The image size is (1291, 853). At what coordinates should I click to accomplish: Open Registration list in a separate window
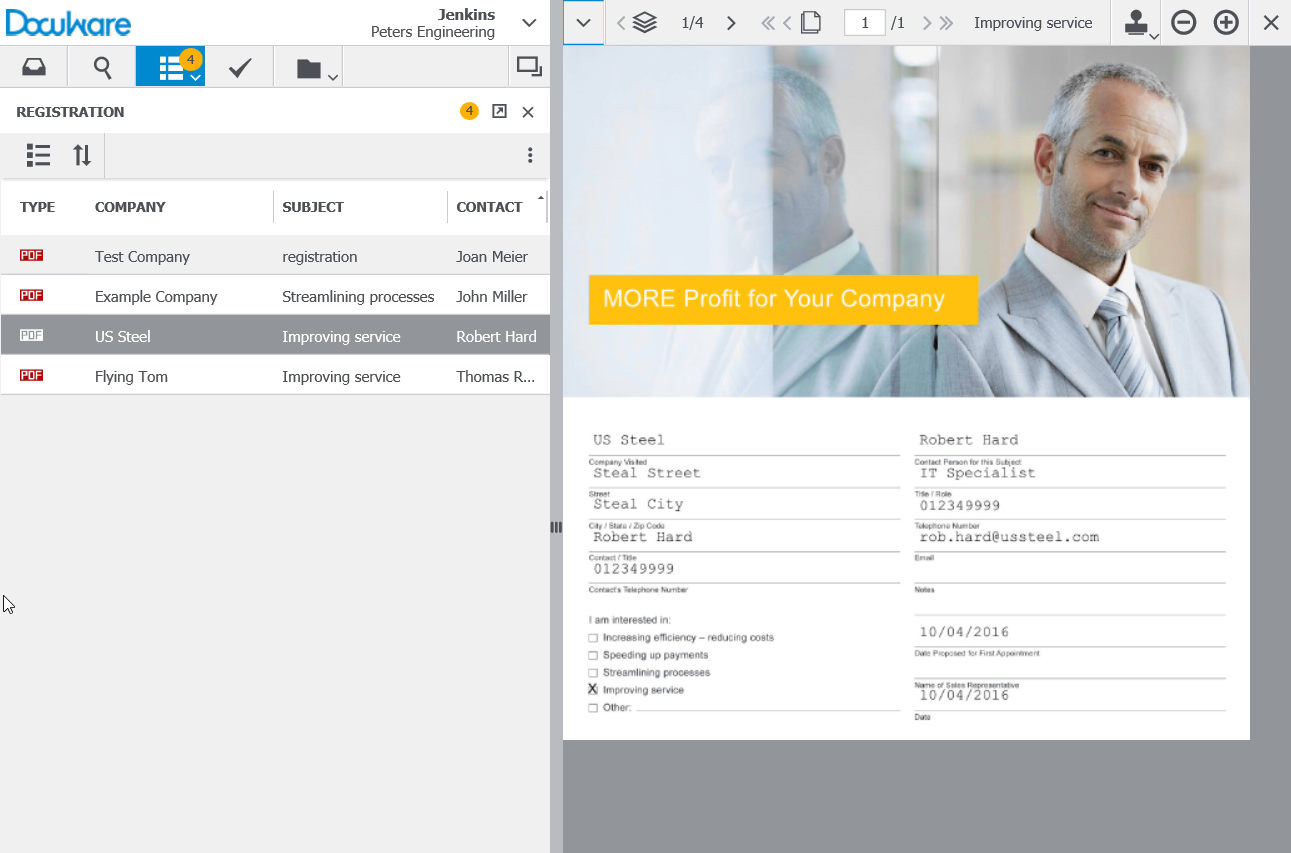click(x=499, y=111)
